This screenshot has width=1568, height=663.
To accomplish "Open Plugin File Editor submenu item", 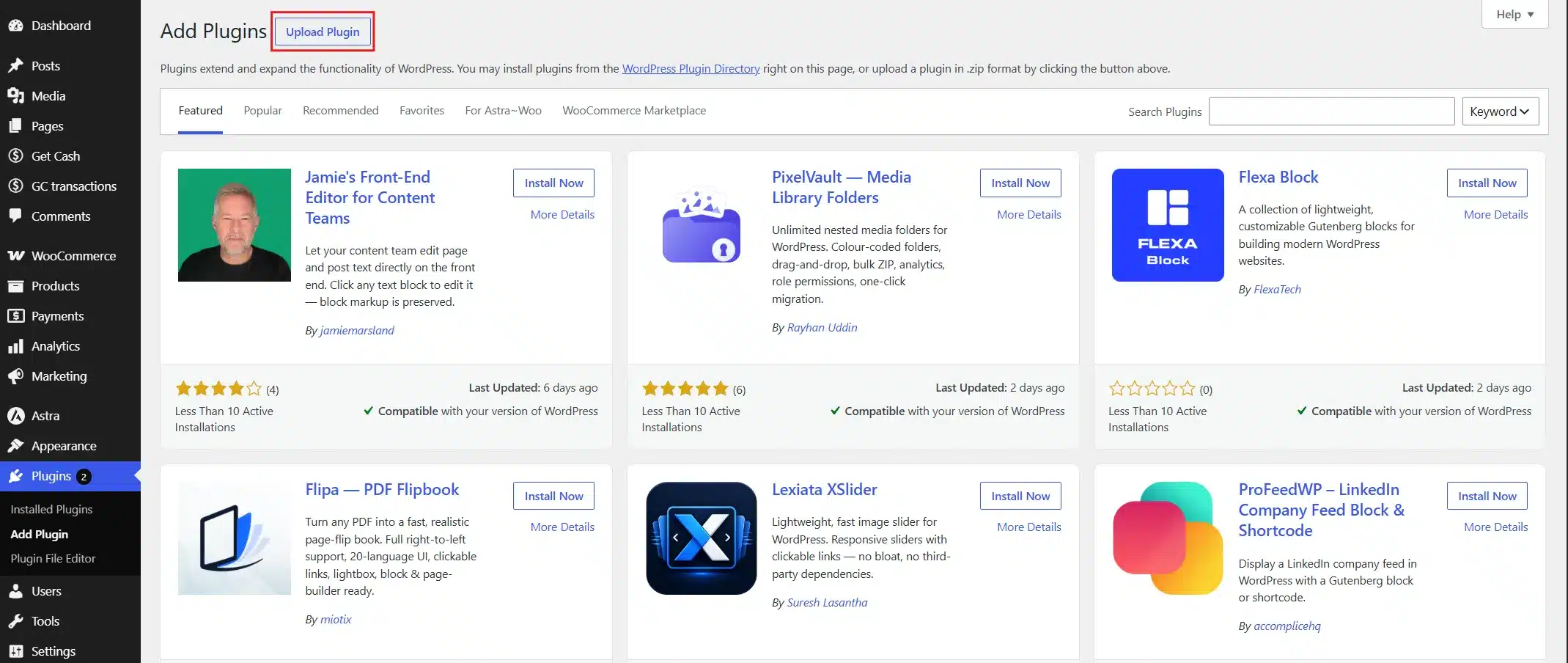I will click(53, 559).
